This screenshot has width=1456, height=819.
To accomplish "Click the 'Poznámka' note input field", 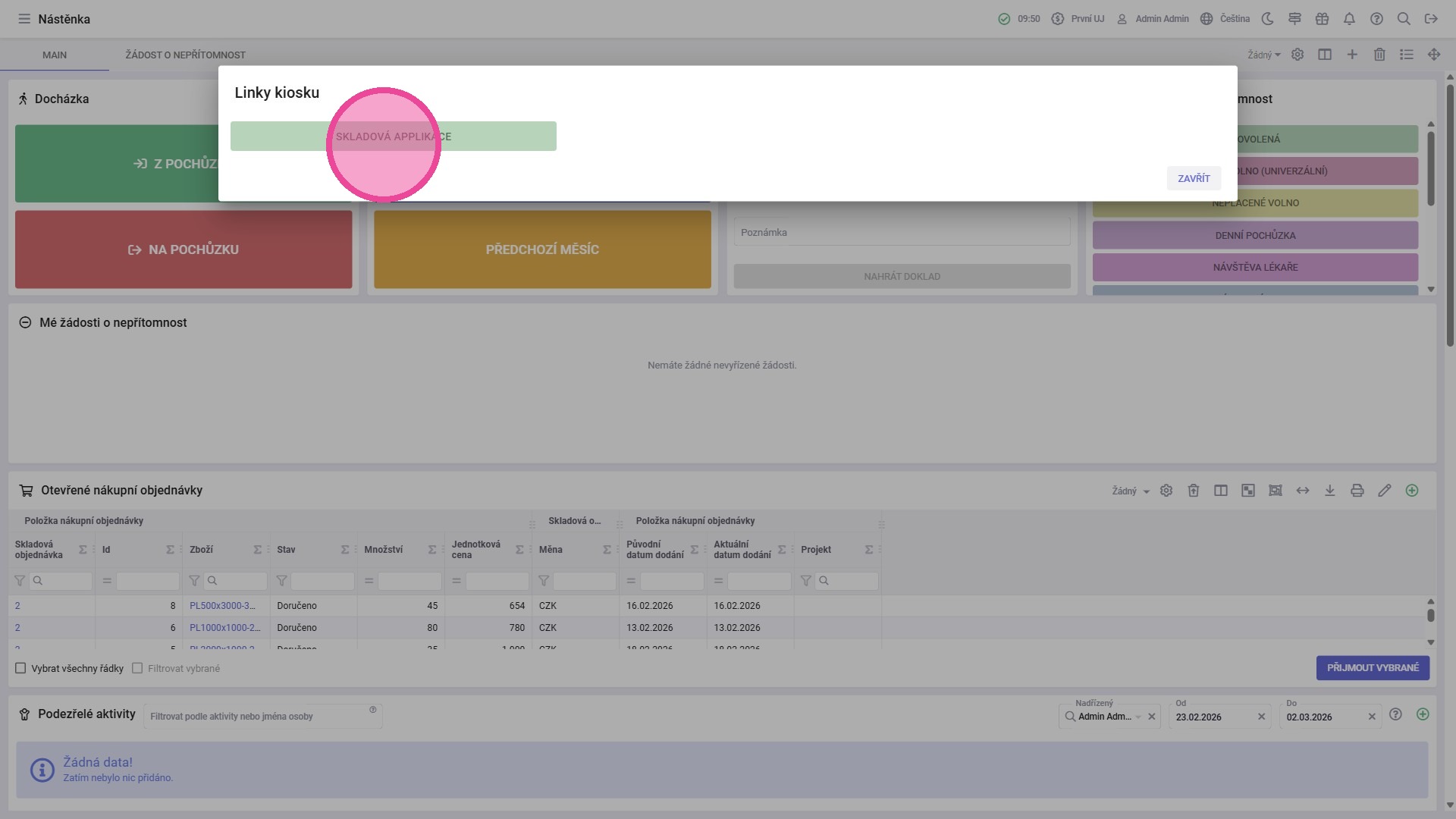I will click(901, 232).
